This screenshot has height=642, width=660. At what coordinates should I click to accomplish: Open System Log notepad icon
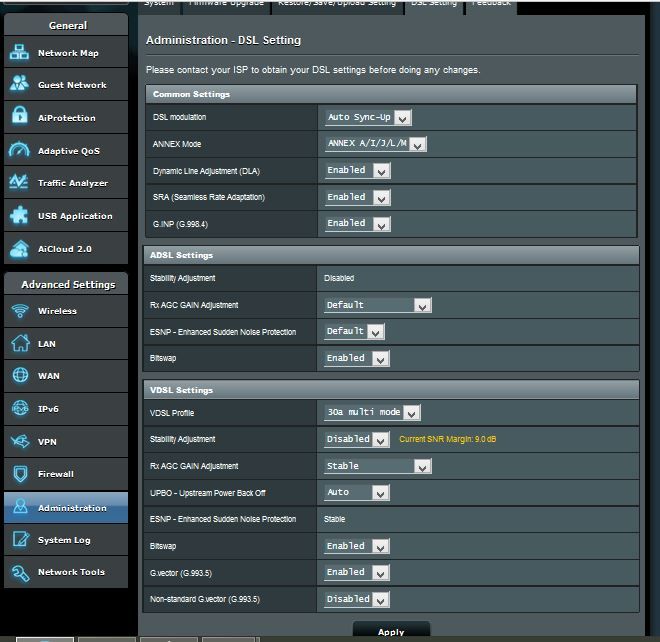point(20,539)
